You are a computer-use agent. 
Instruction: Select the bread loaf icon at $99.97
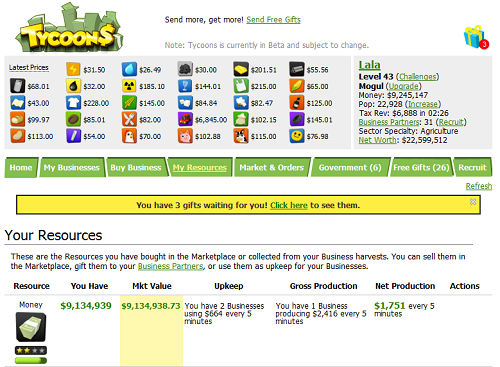pos(17,119)
